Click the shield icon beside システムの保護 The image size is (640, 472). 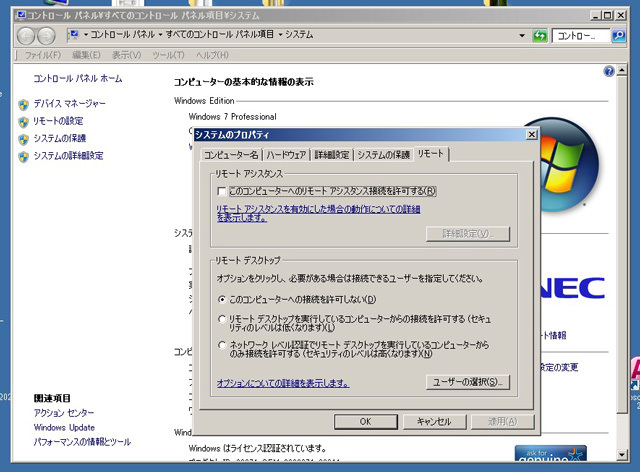point(24,139)
